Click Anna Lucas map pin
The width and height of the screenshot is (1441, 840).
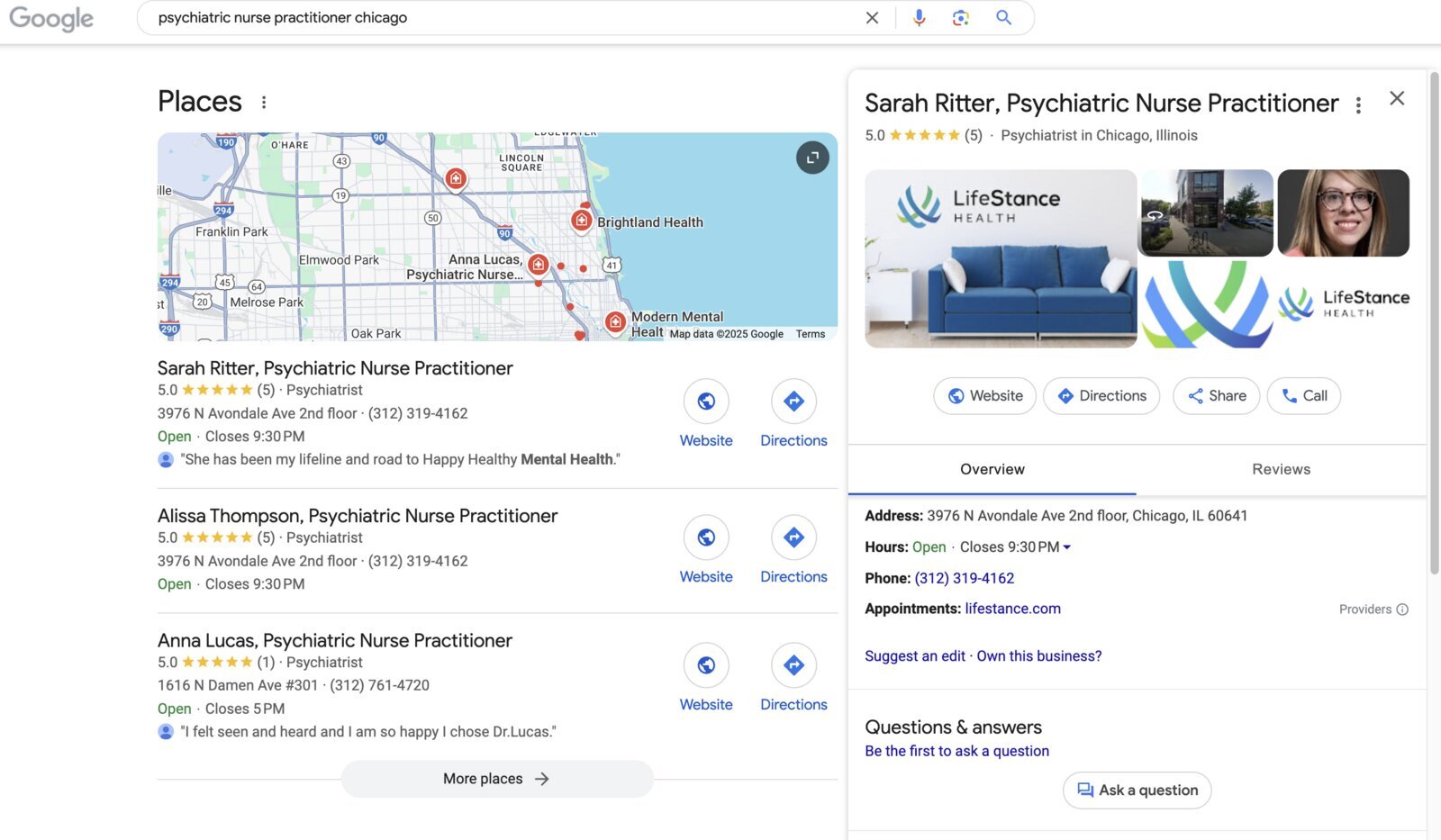click(x=539, y=265)
